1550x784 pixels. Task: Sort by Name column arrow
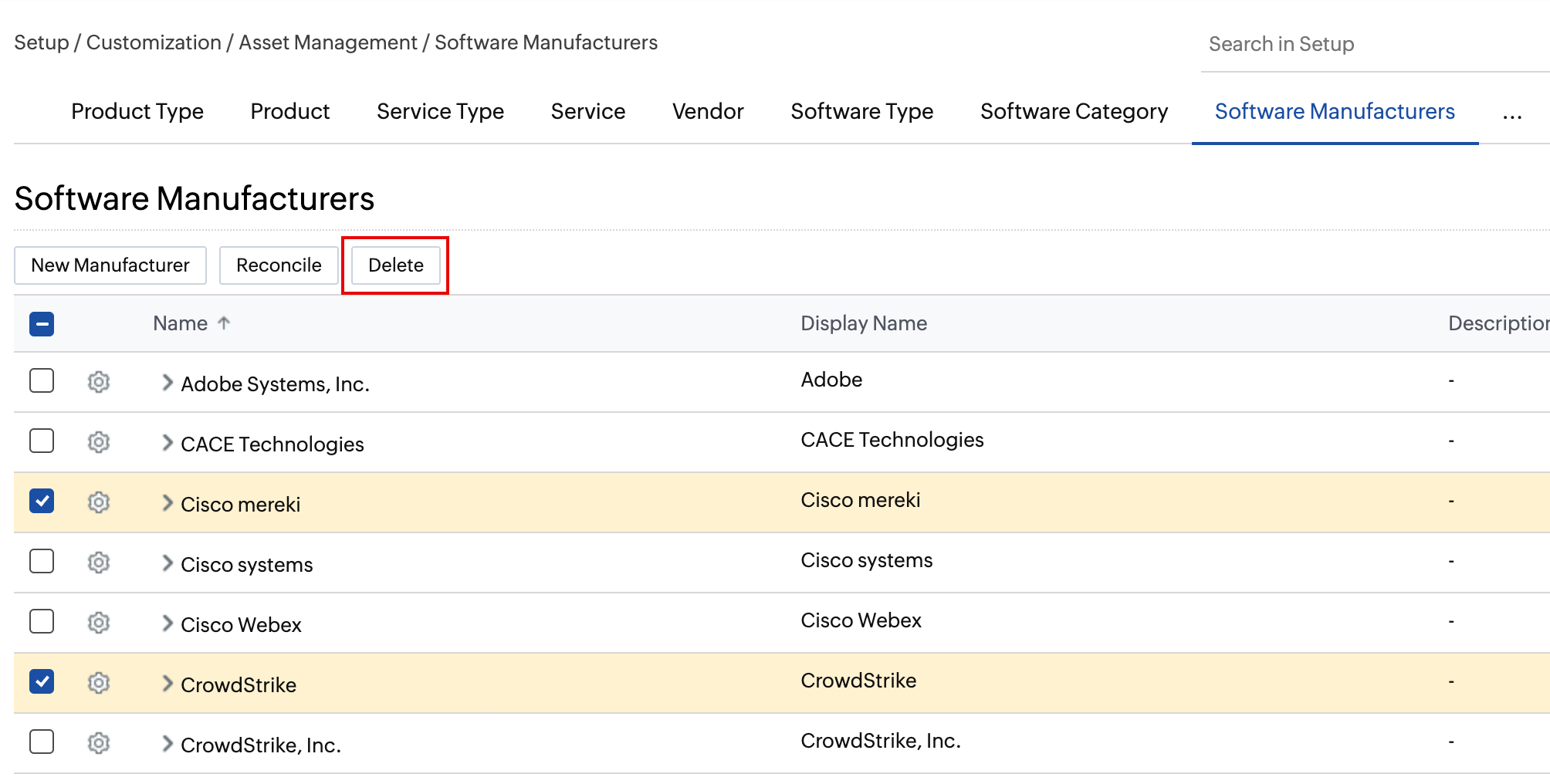click(224, 323)
